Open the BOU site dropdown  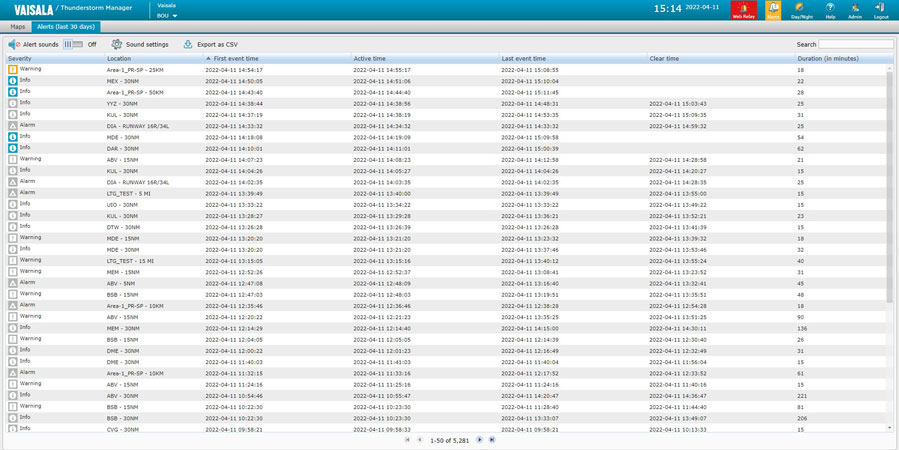point(168,16)
